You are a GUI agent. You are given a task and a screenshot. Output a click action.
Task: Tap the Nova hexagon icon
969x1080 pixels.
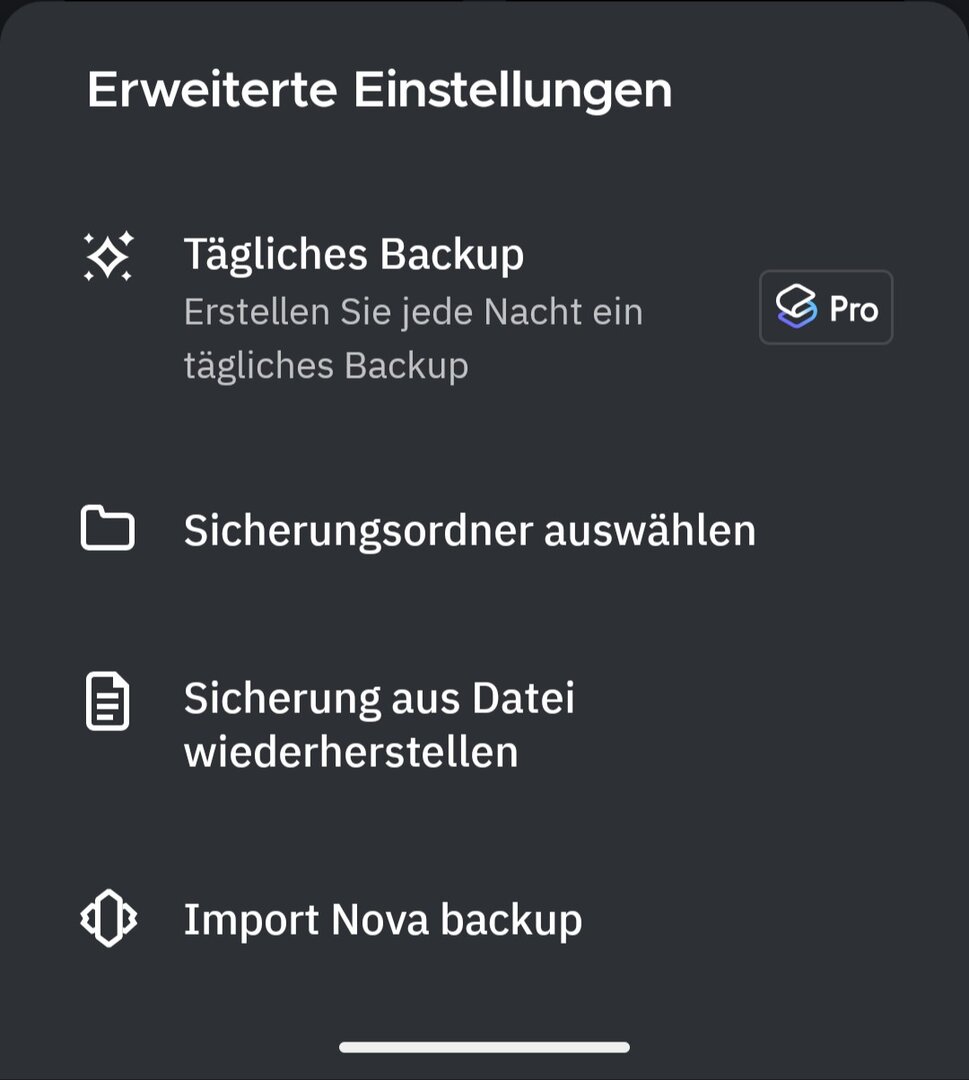[x=108, y=918]
